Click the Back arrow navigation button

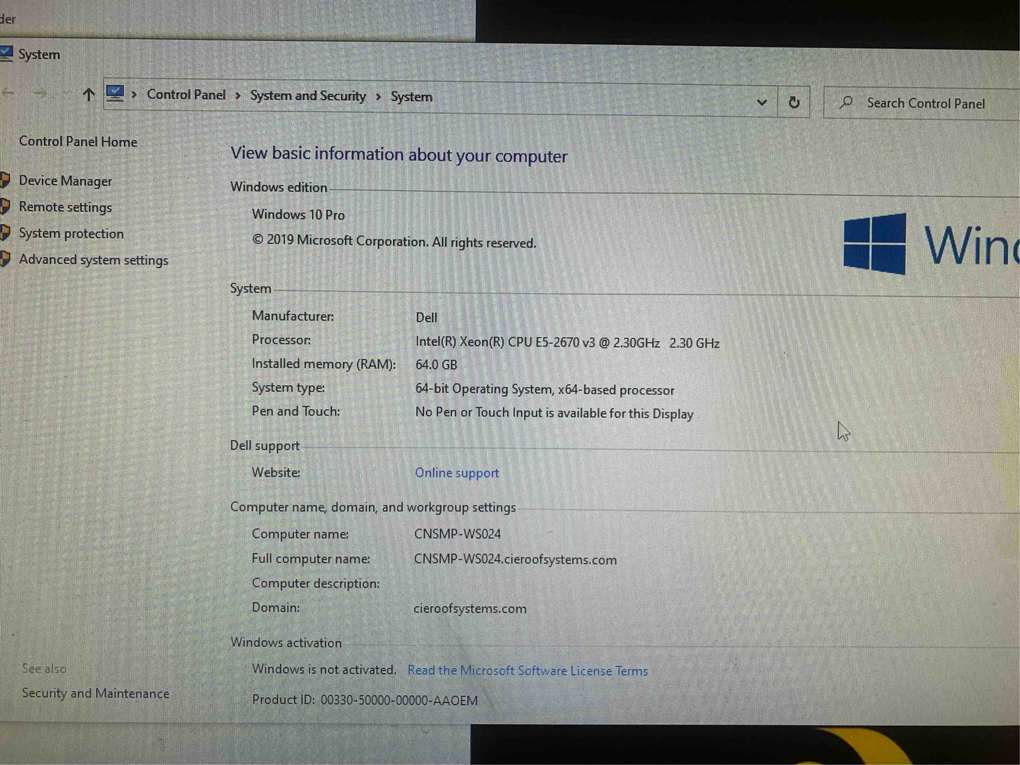coord(8,93)
